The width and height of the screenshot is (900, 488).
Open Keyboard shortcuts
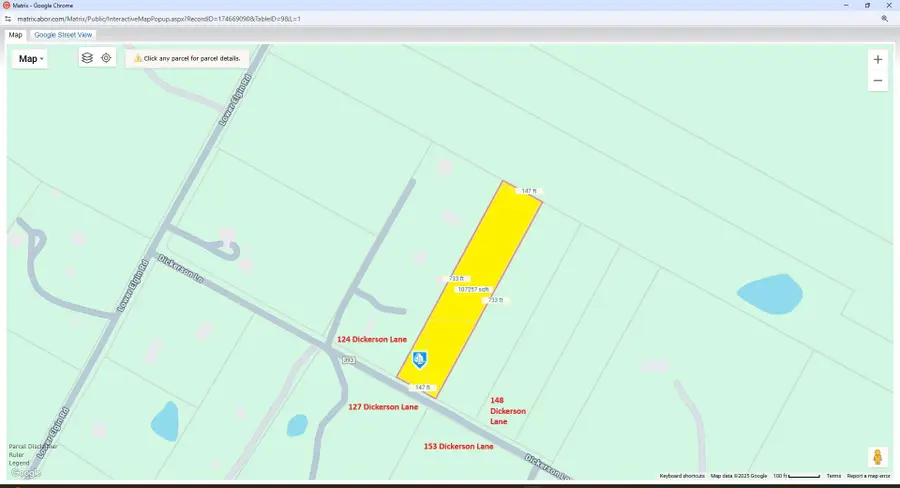coord(682,476)
